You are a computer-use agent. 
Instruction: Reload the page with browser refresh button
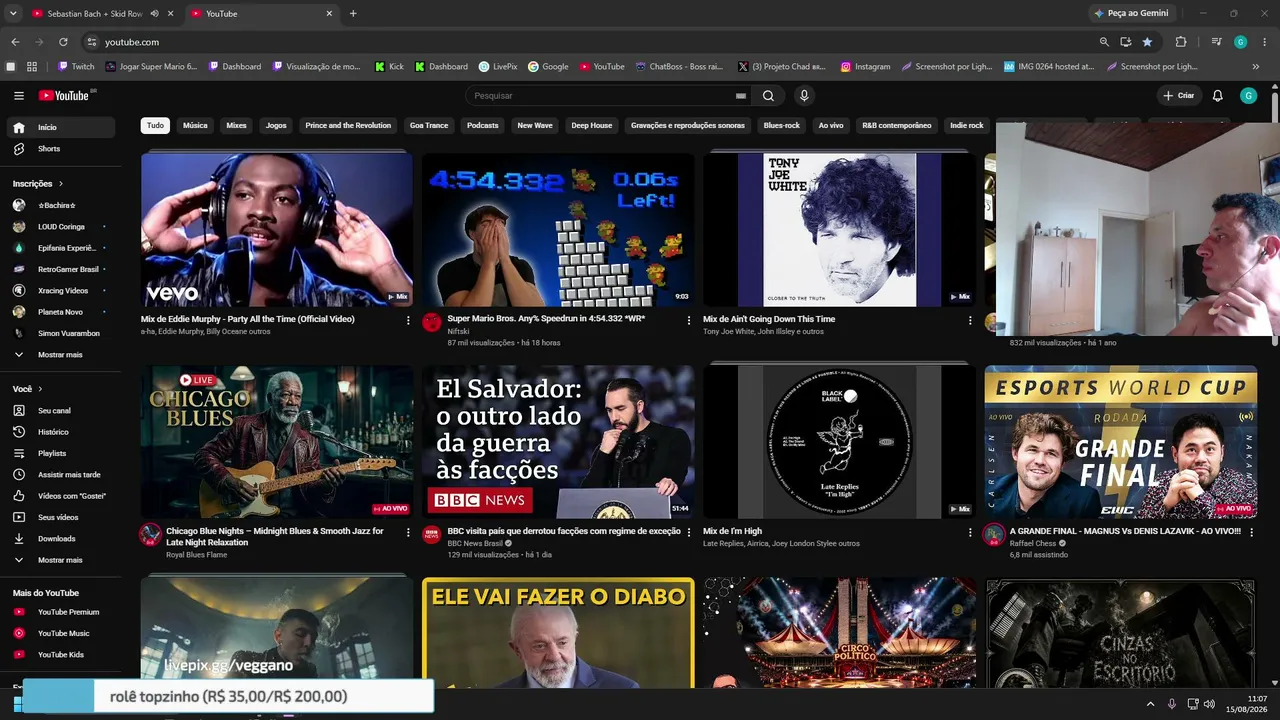pyautogui.click(x=63, y=42)
